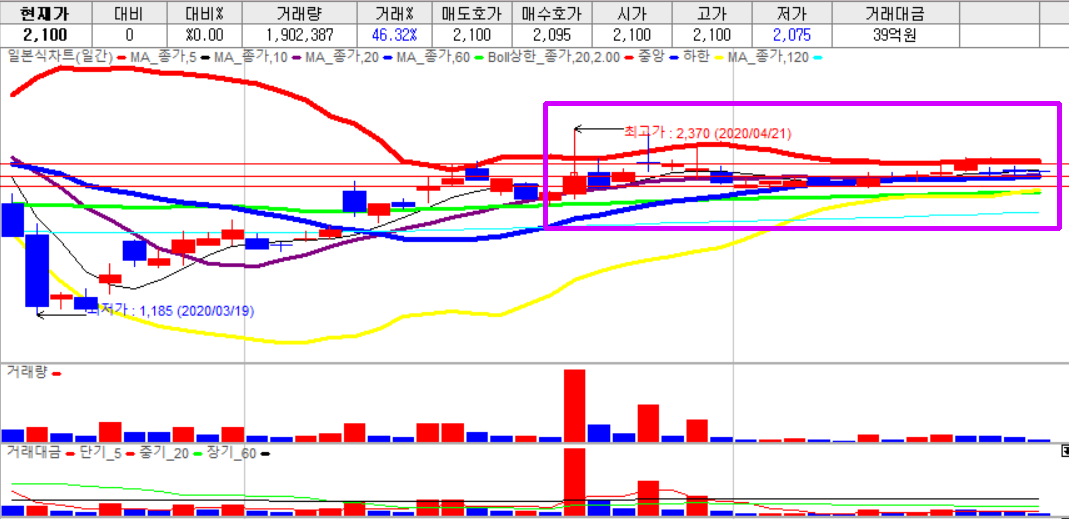Click the MA_종가,5 legend label
The width and height of the screenshot is (1069, 519).
click(x=164, y=57)
